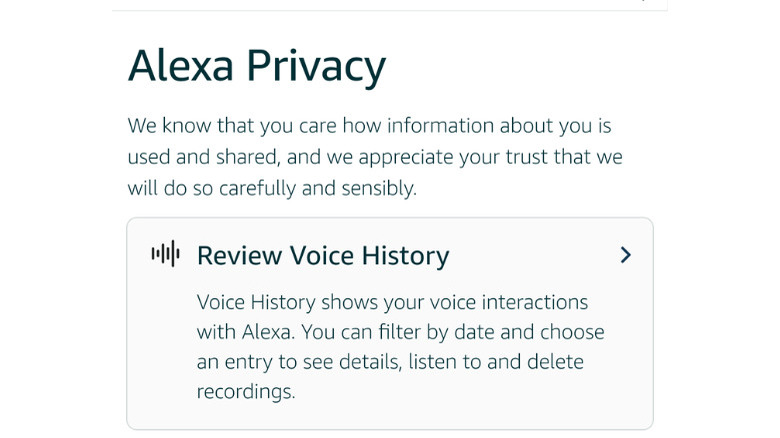Select the Review Voice History title
This screenshot has width=780, height=438.
click(x=323, y=256)
